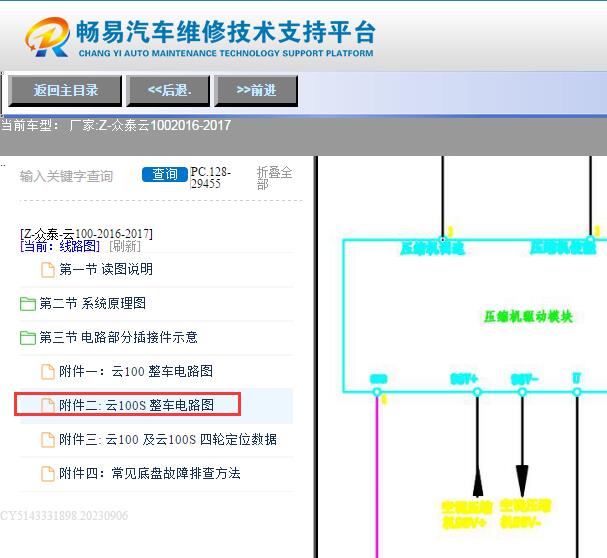This screenshot has height=558, width=607.
Task: Collapse all with 折叠全部 link
Action: 274,178
